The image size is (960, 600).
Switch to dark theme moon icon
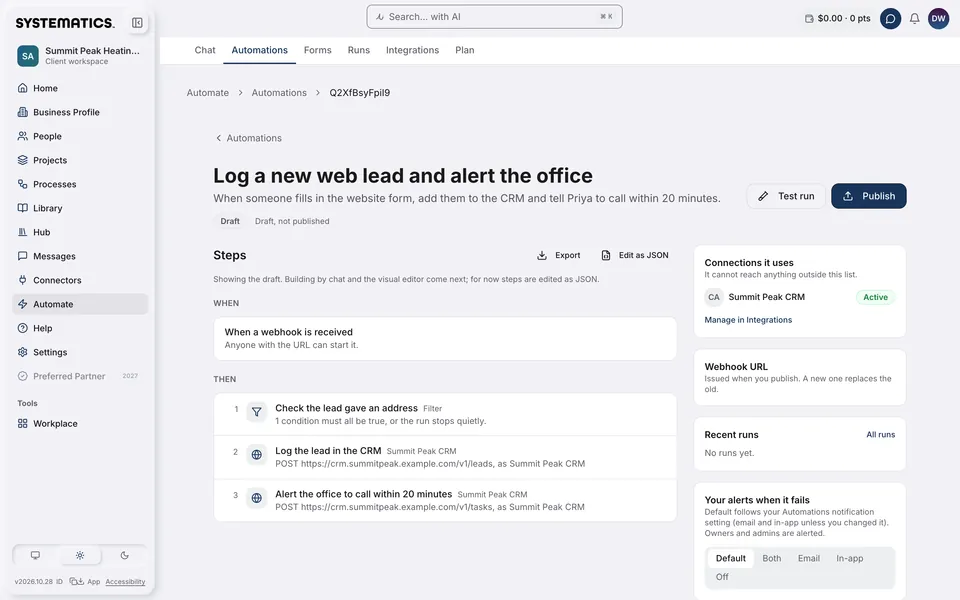coord(124,555)
